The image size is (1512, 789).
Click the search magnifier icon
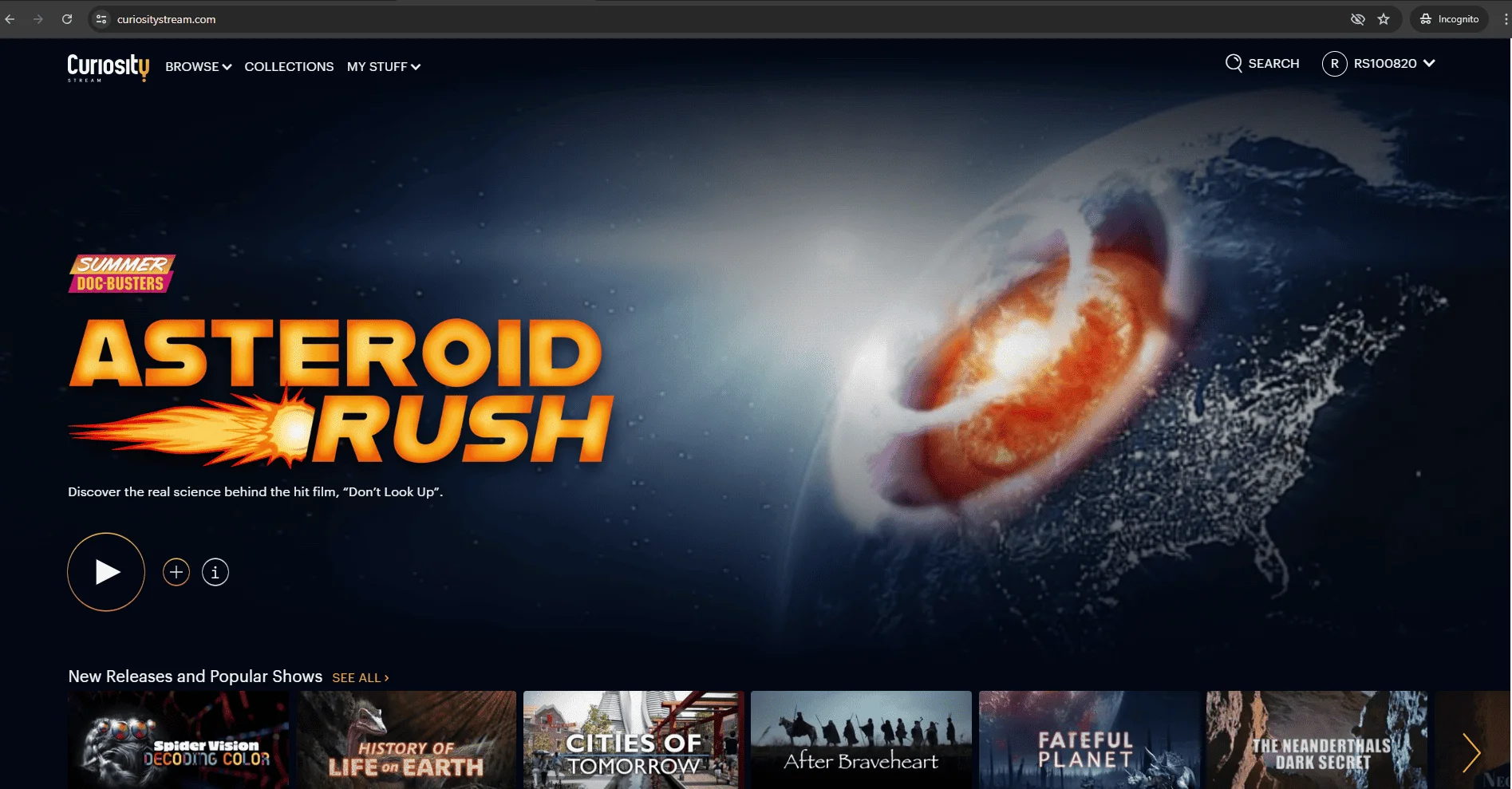click(x=1234, y=63)
